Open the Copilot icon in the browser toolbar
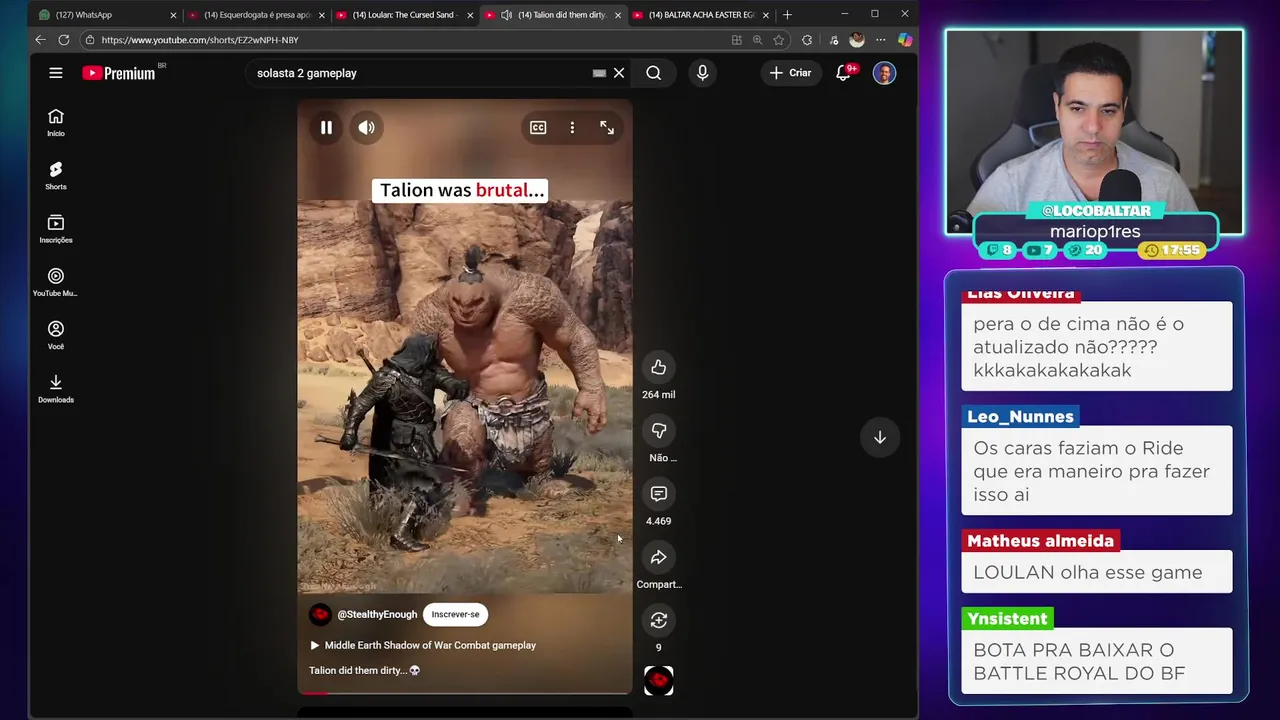The image size is (1280, 720). coord(904,40)
